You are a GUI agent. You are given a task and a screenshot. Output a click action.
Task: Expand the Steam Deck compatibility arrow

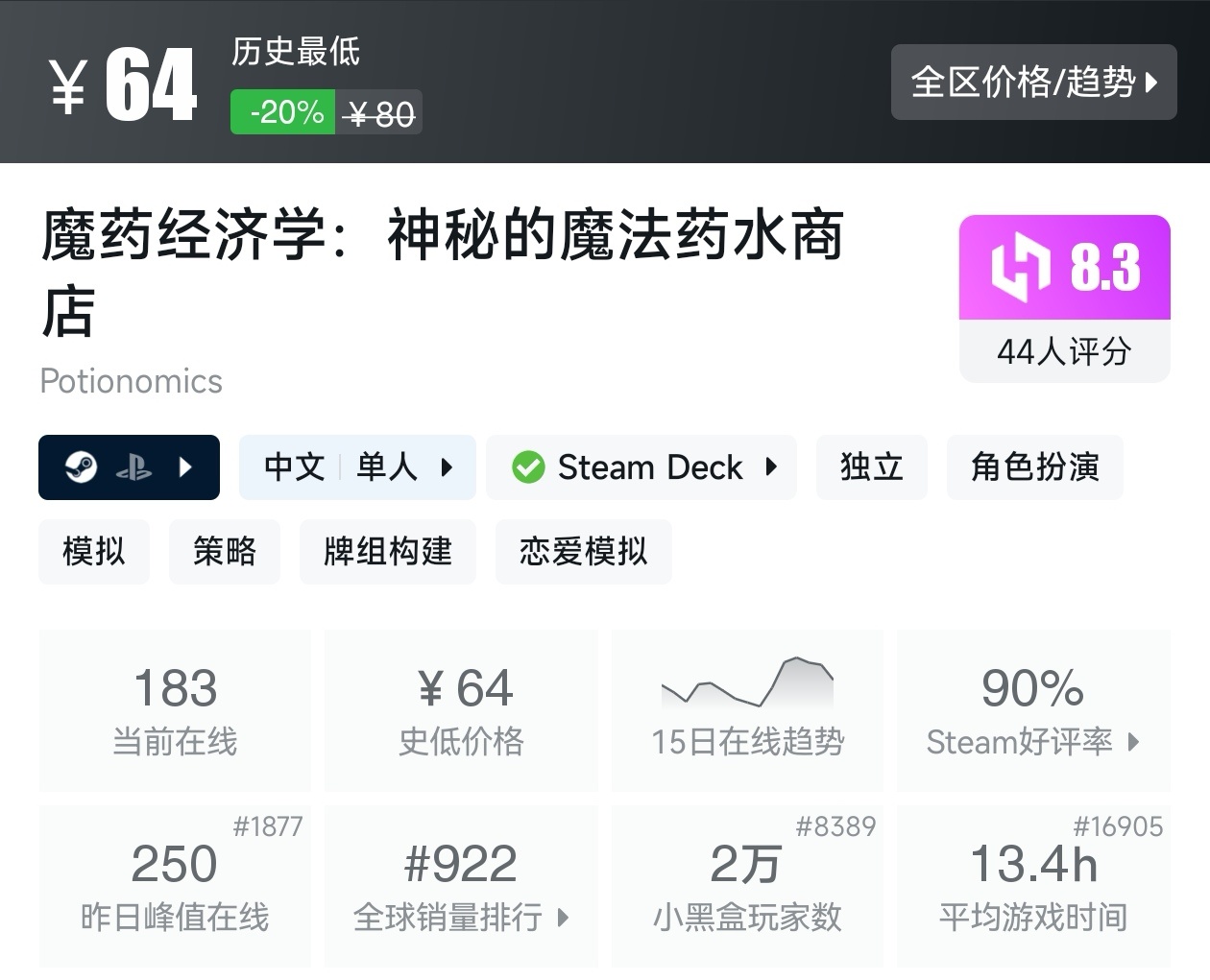(x=771, y=467)
